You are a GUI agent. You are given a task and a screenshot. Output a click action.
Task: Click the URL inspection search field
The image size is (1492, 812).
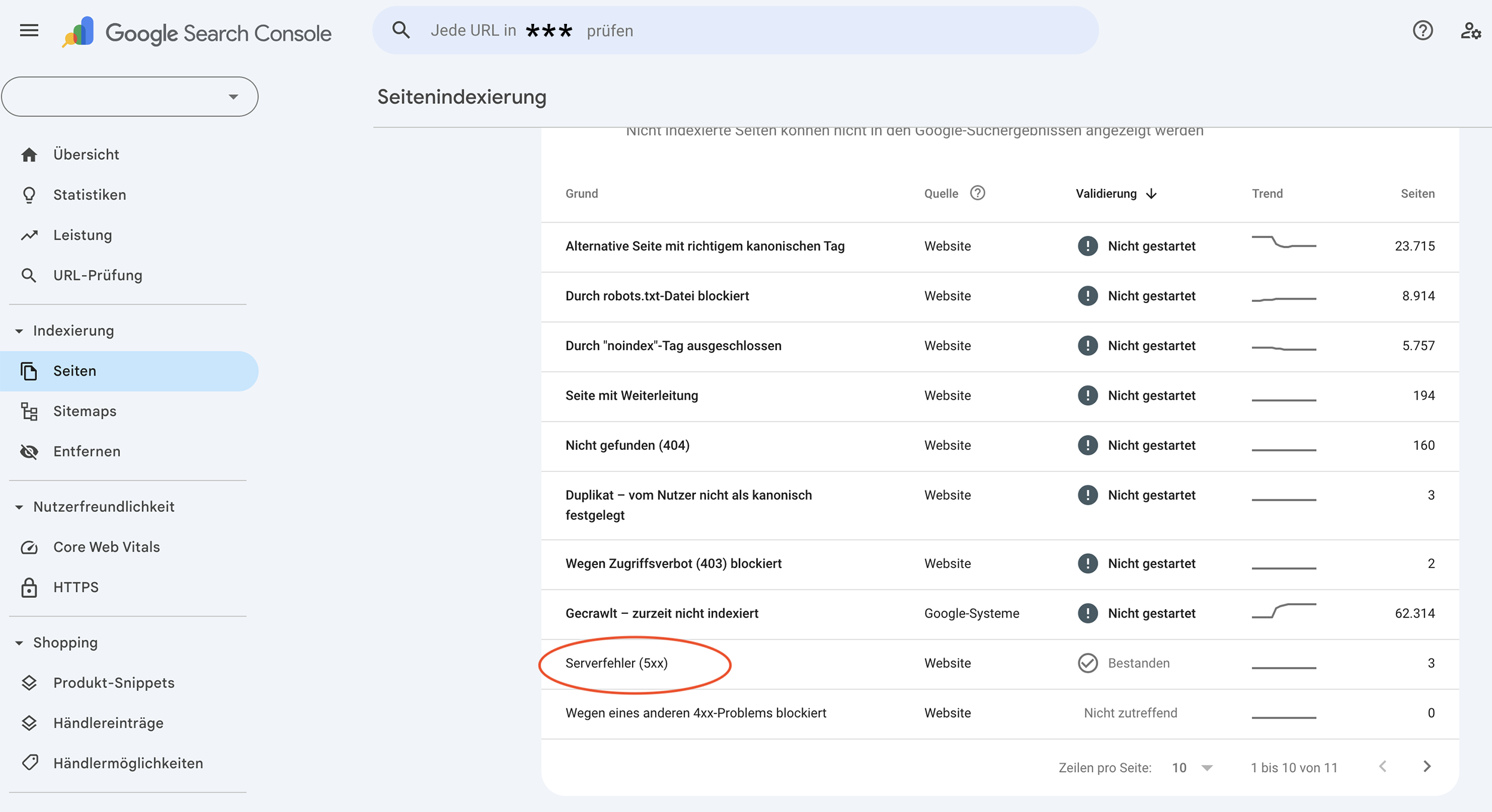point(734,30)
